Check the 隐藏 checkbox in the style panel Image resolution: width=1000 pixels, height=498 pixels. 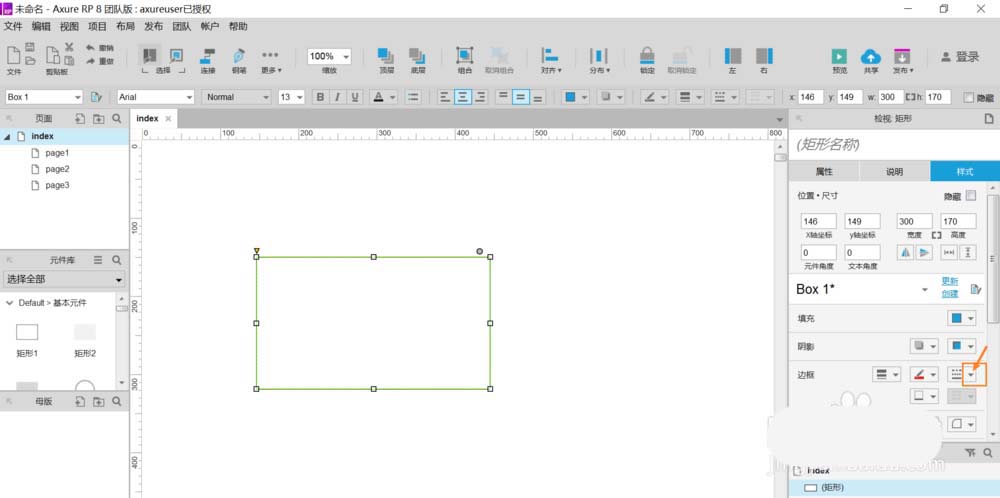(970, 196)
